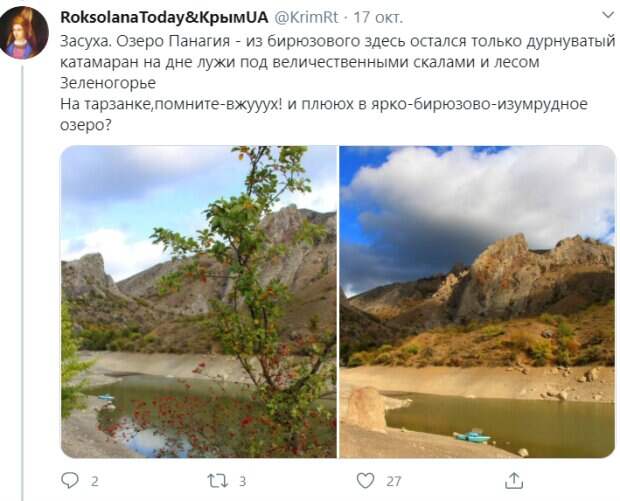Open the RoksolanaToday profile avatar
Viewport: 620px width, 501px height.
(x=24, y=32)
